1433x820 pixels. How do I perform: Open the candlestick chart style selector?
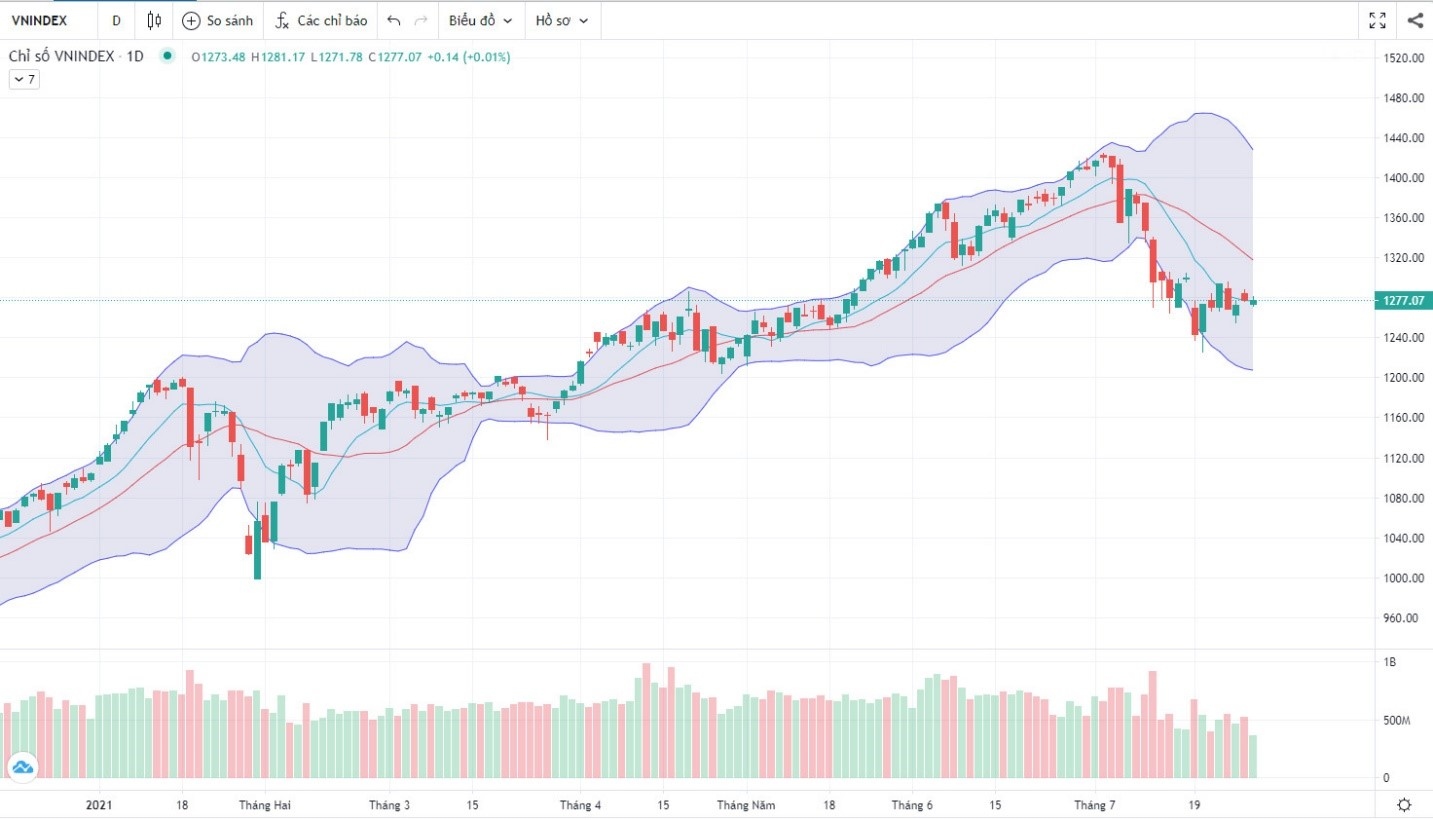click(153, 20)
